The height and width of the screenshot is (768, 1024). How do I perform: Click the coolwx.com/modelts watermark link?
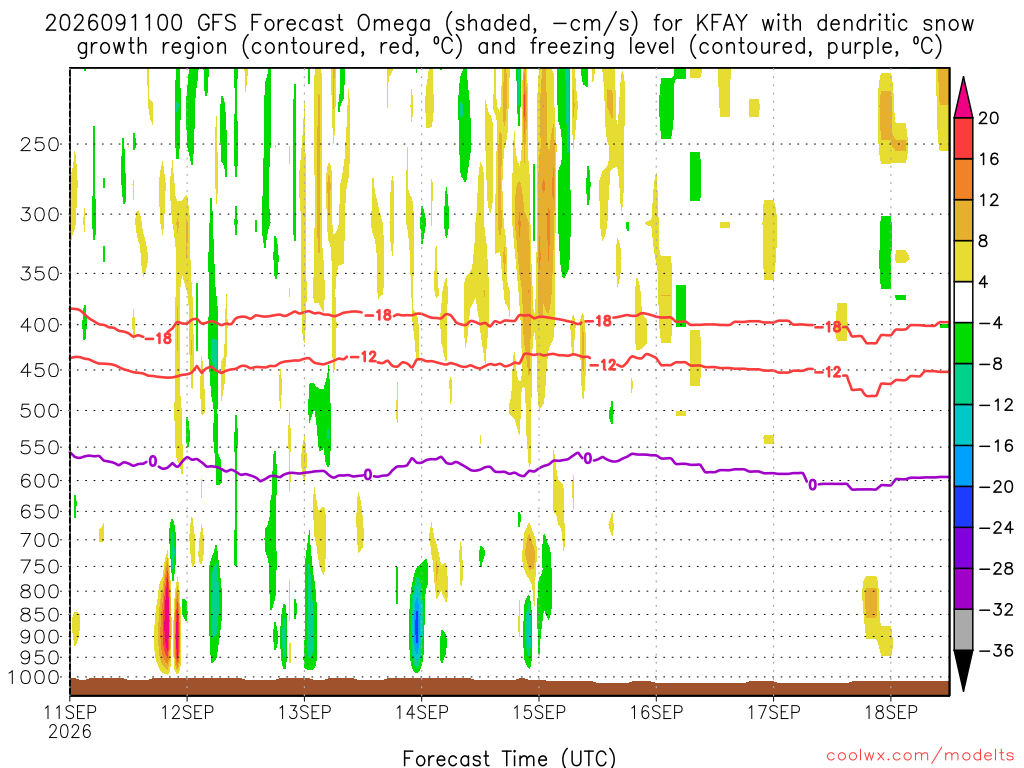(x=920, y=756)
